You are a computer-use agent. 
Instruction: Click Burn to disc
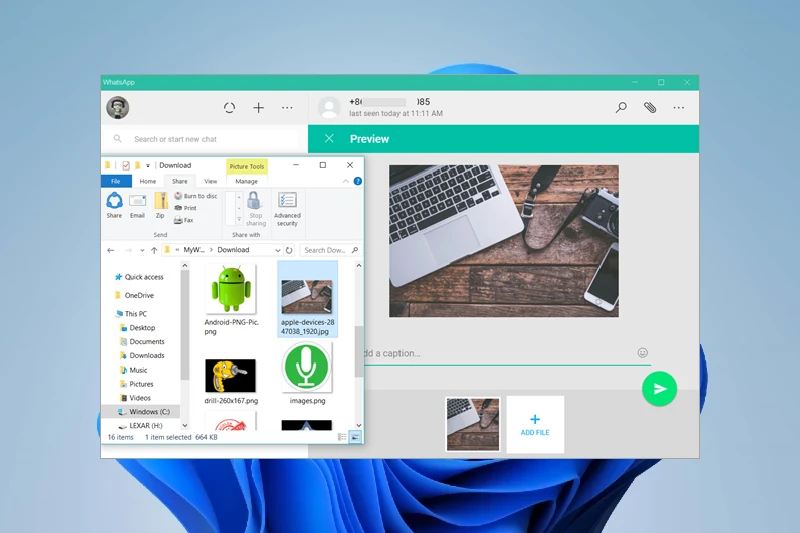195,196
